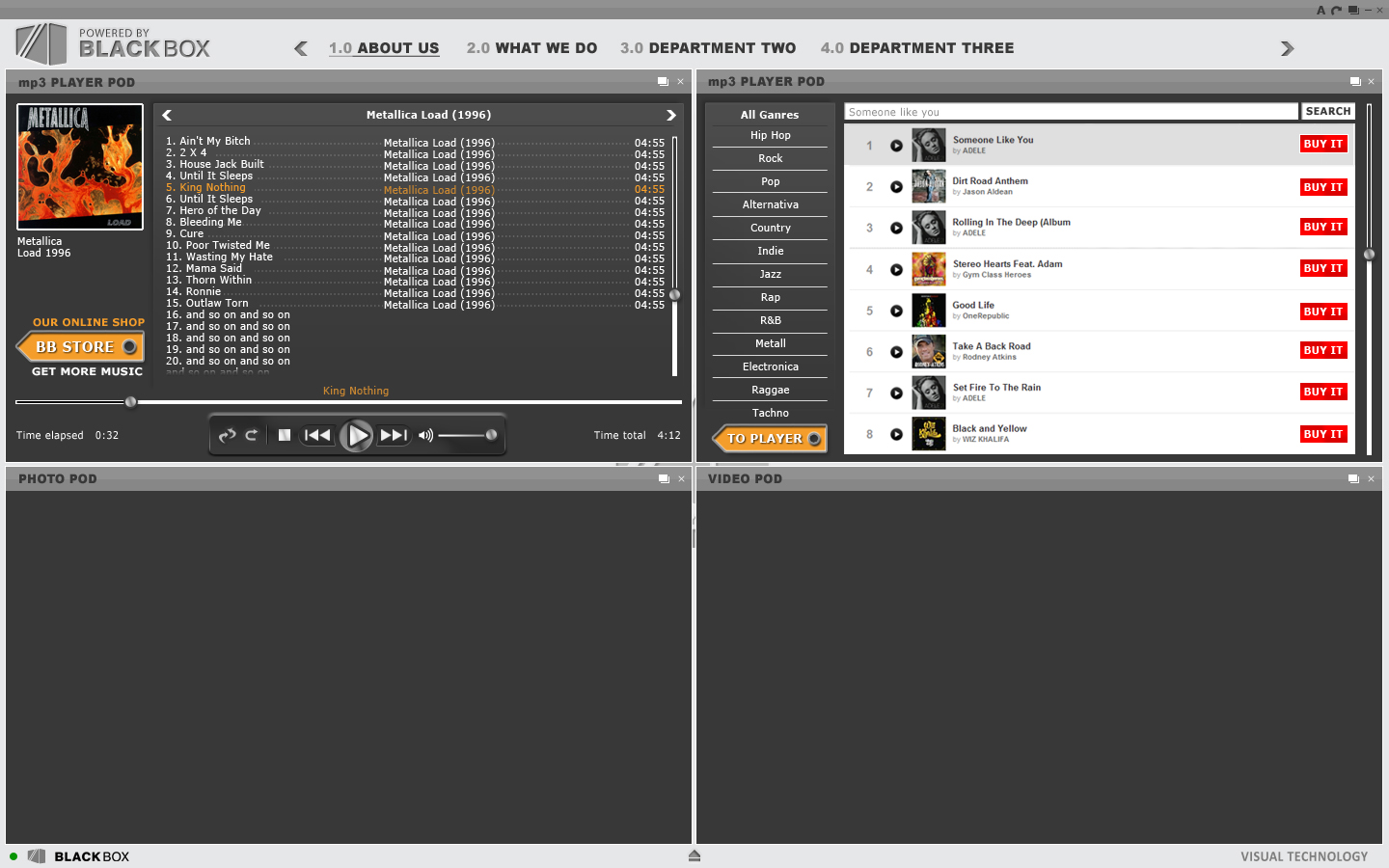This screenshot has height=868, width=1389.
Task: Go to the previous album in the playlist header
Action: [168, 115]
